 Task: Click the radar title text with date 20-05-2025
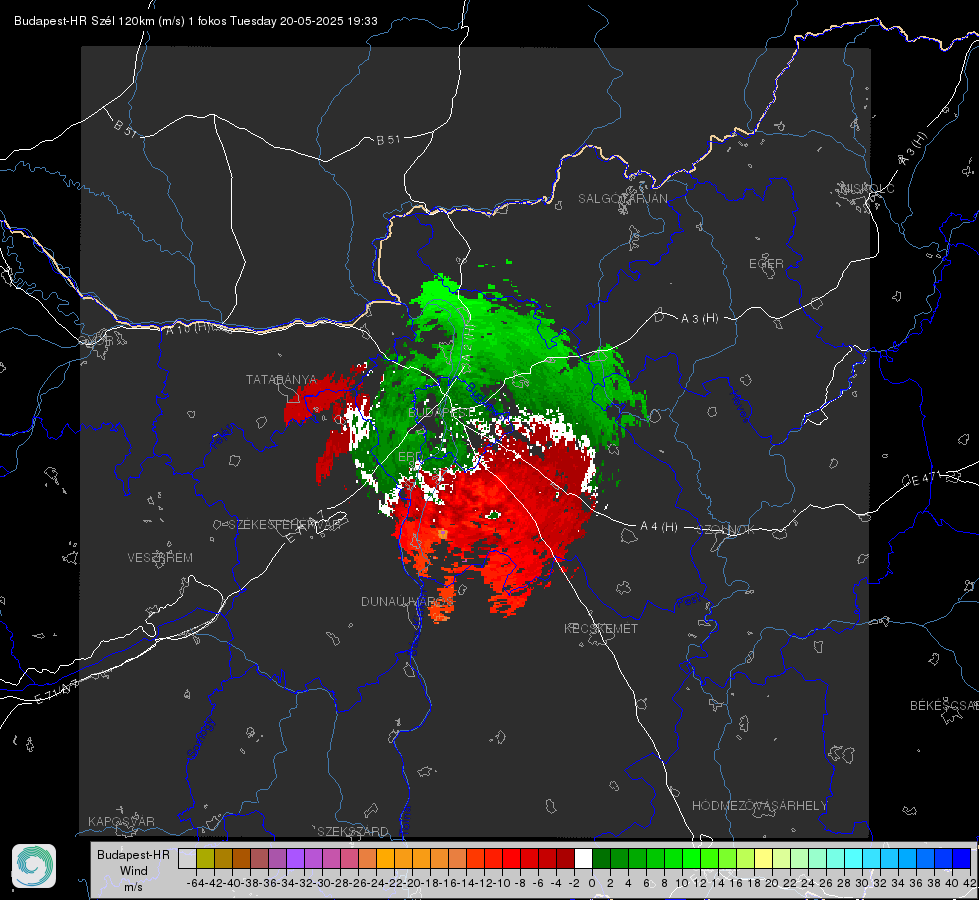195,21
